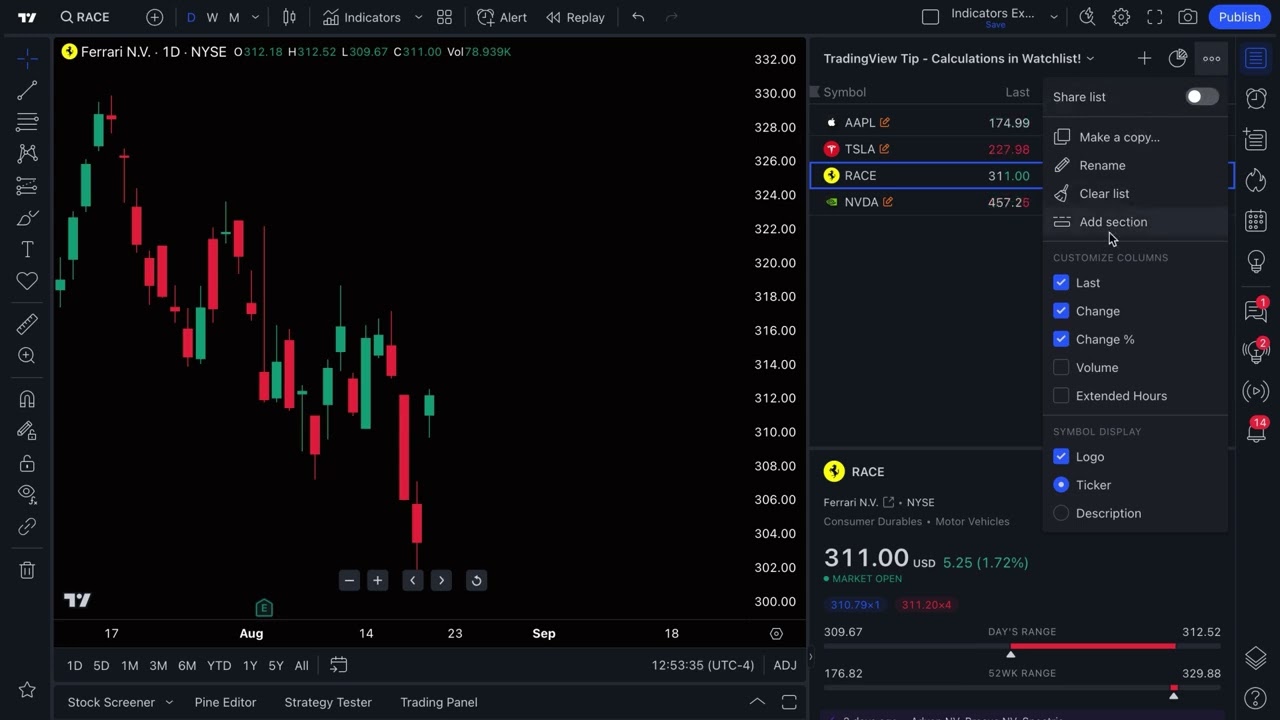Image resolution: width=1280 pixels, height=720 pixels.
Task: Toggle the Share list switch
Action: tap(1201, 97)
